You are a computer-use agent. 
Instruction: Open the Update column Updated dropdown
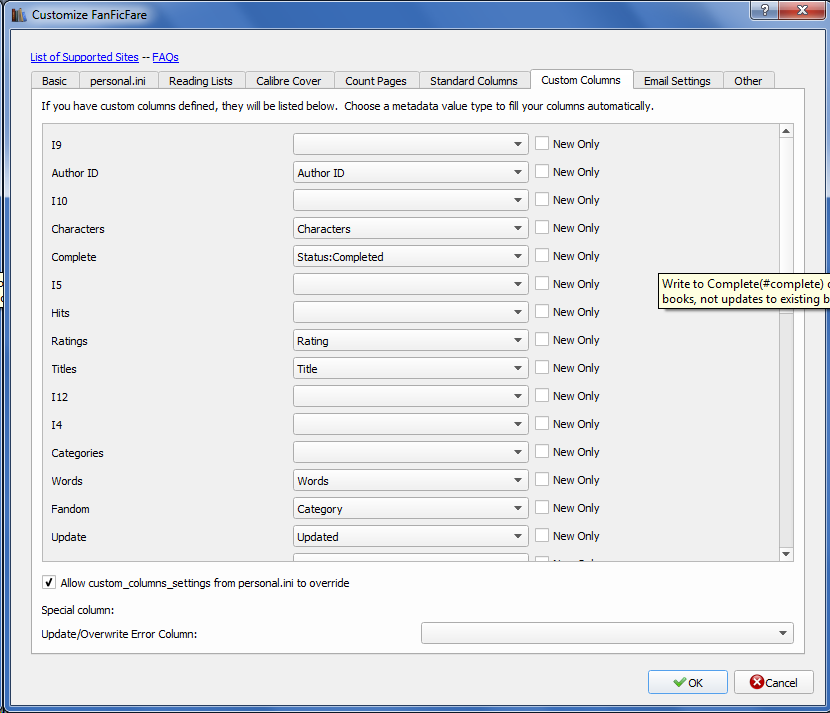click(411, 536)
